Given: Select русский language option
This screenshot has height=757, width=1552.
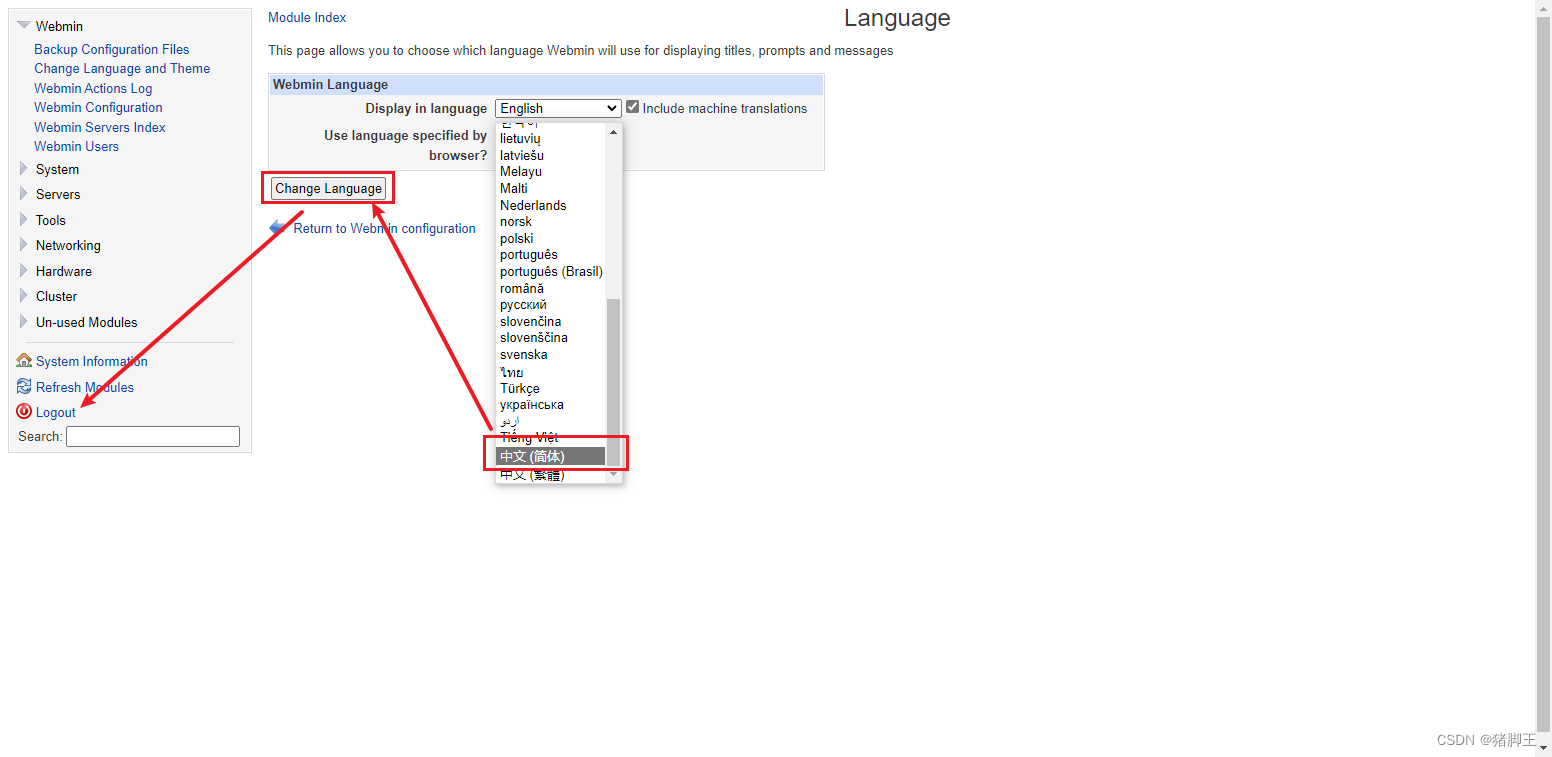Looking at the screenshot, I should click(551, 304).
